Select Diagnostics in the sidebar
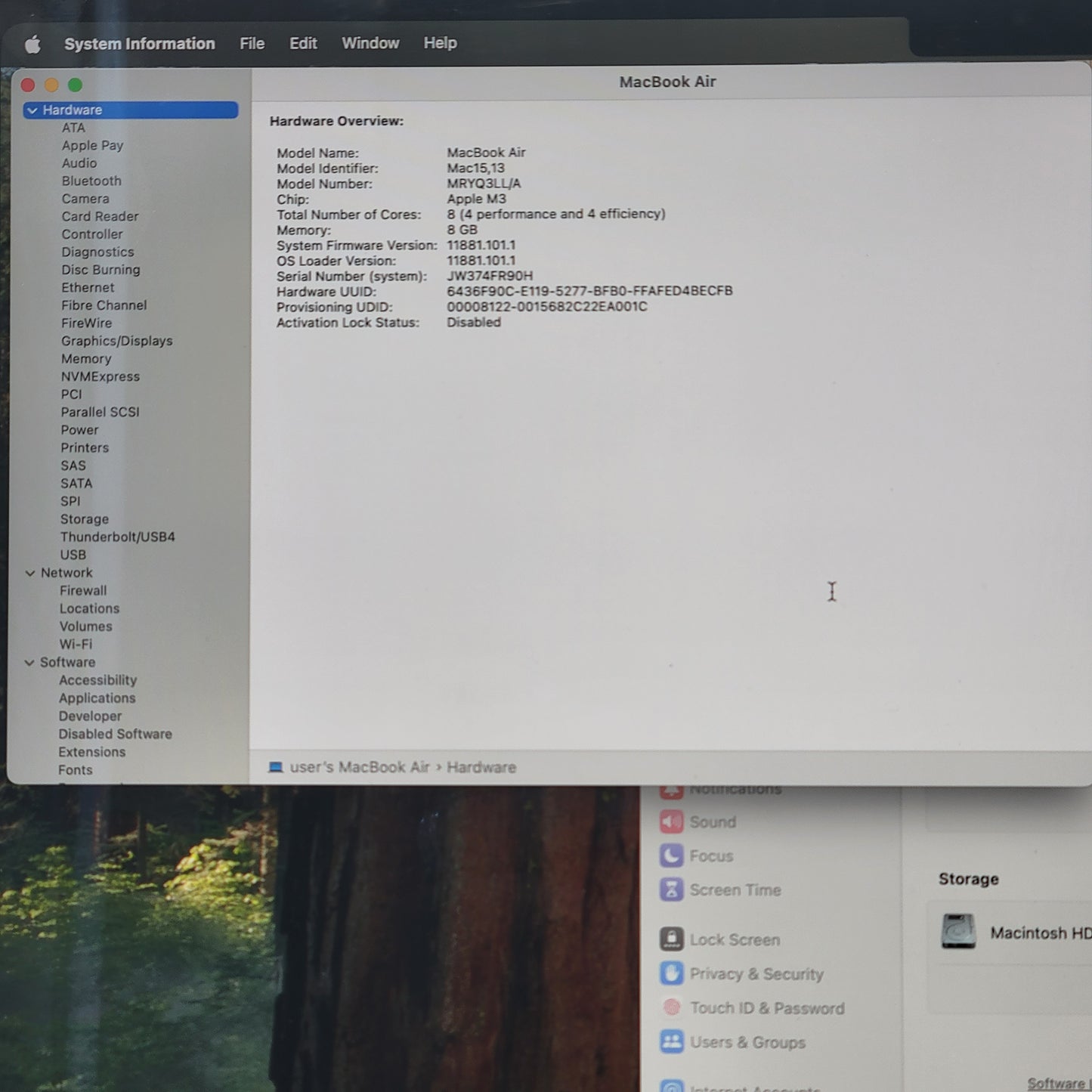 click(97, 252)
